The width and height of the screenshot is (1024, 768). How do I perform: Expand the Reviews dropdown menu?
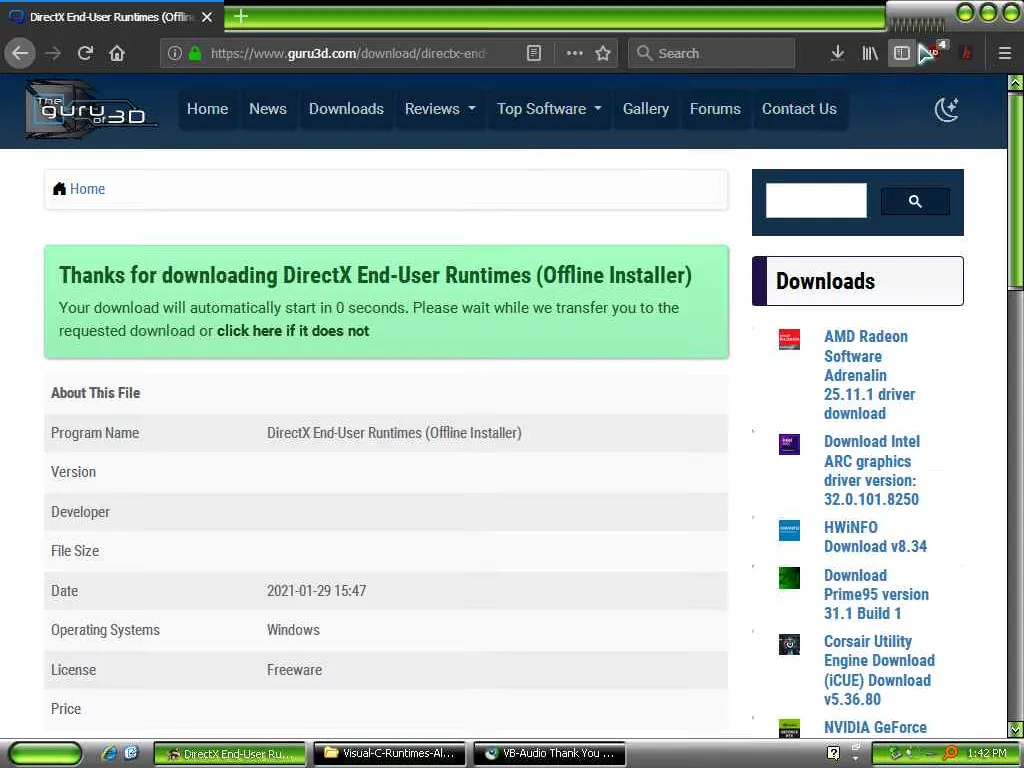(440, 109)
